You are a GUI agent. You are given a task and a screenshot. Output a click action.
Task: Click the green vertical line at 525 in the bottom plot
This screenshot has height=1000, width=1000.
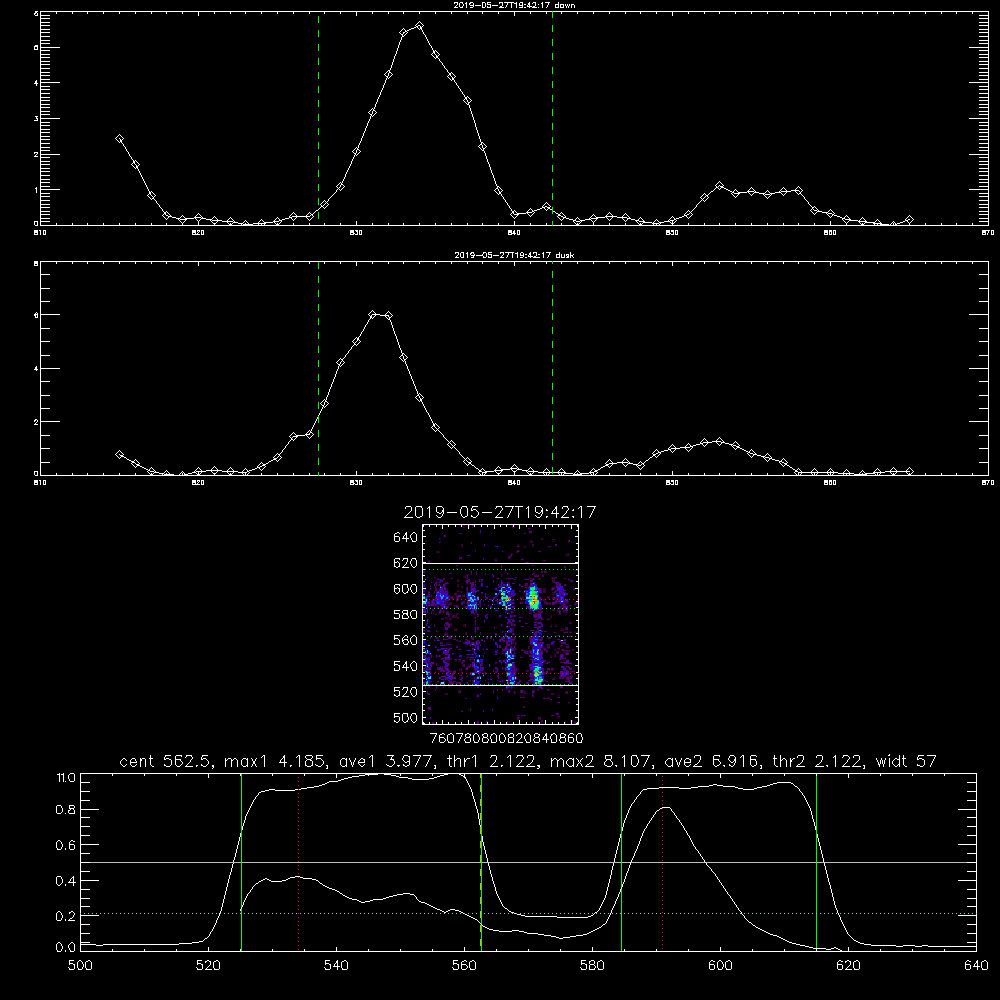click(241, 861)
